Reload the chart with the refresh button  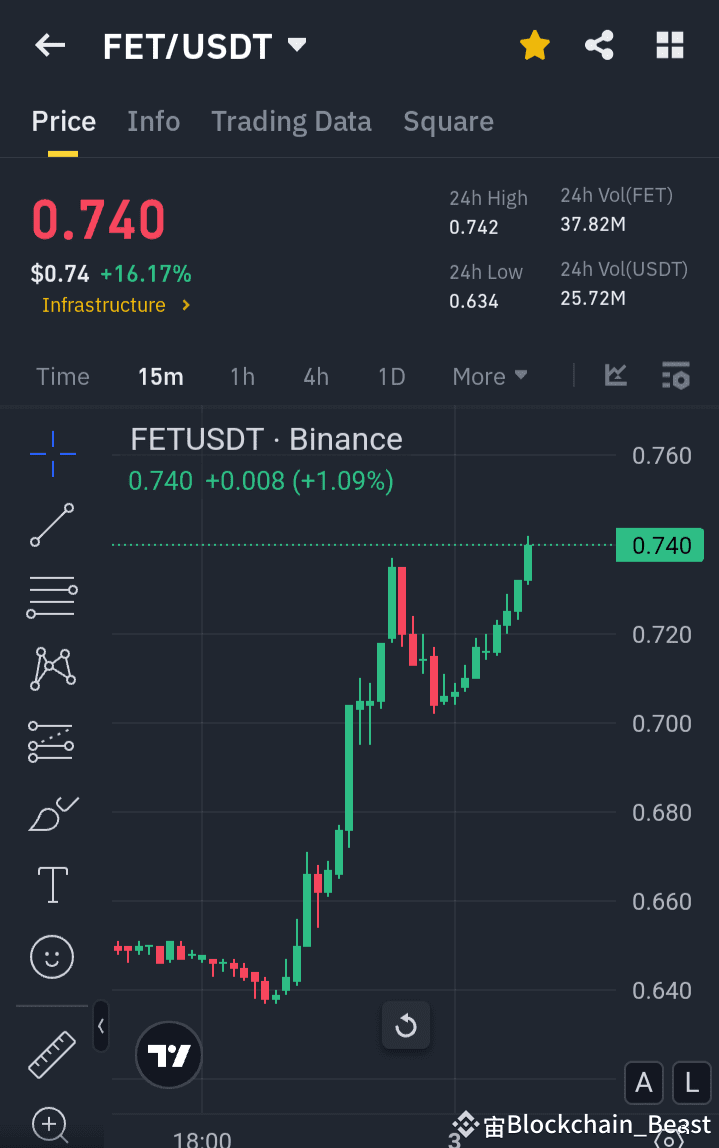pos(406,1025)
